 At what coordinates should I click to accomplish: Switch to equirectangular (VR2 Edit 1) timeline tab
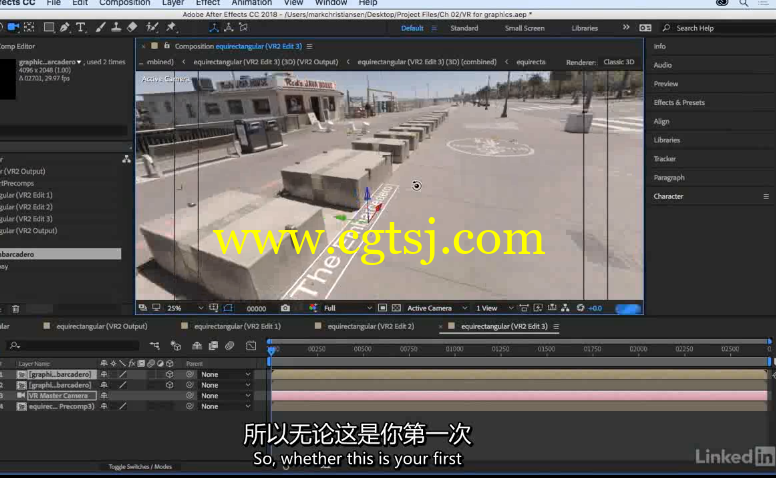237,326
